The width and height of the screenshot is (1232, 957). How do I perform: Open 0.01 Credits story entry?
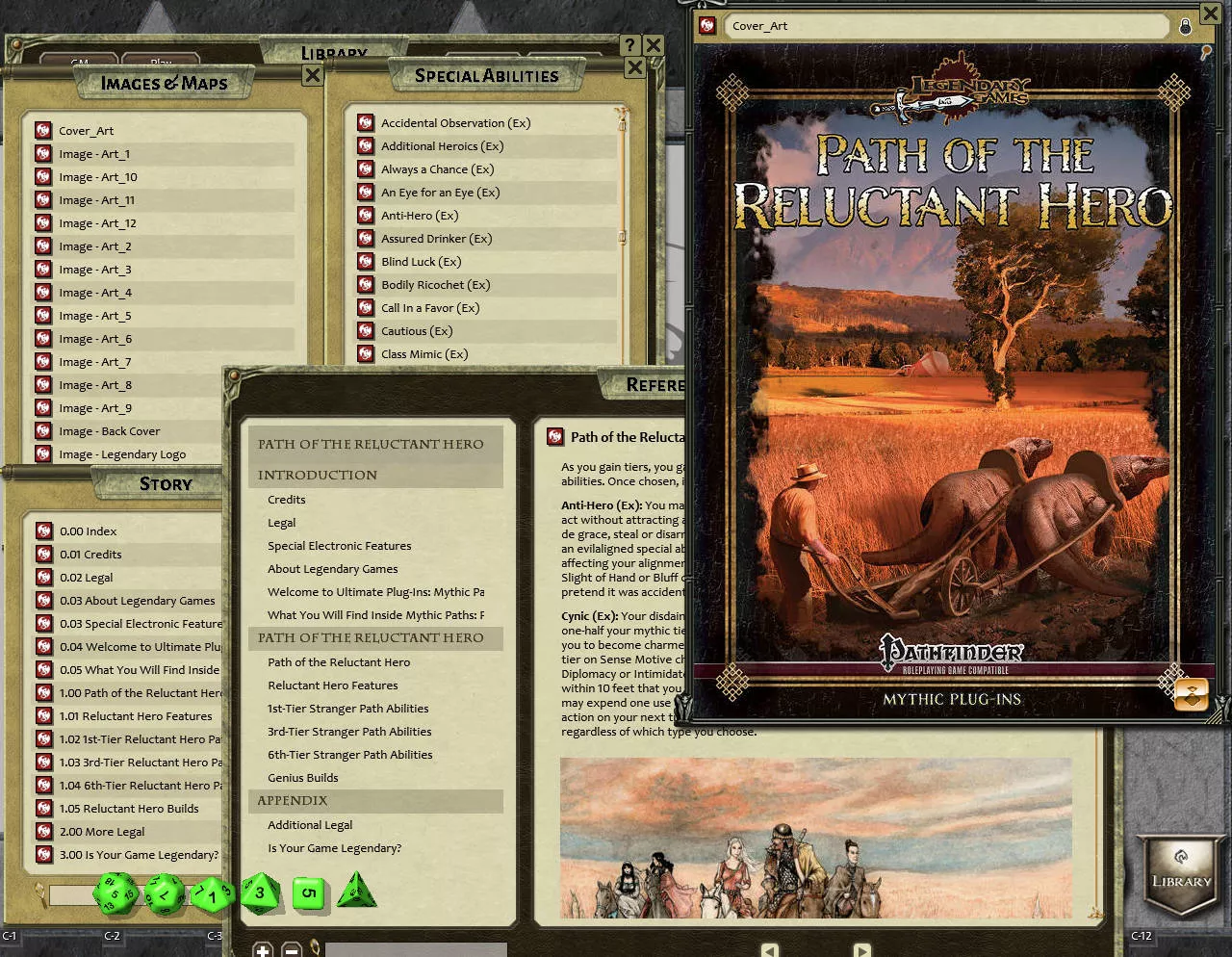[x=90, y=555]
